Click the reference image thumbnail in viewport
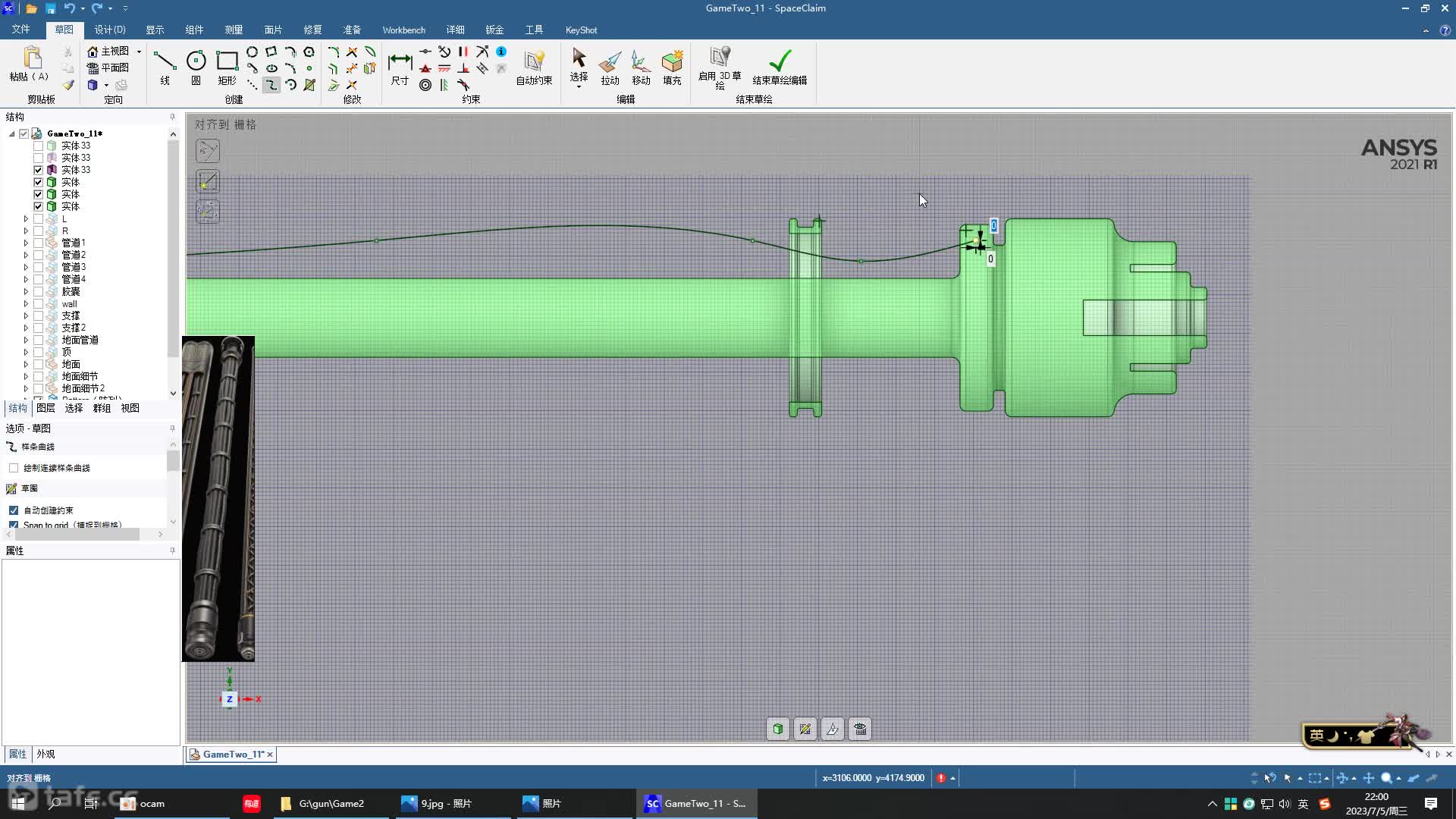 [x=218, y=498]
